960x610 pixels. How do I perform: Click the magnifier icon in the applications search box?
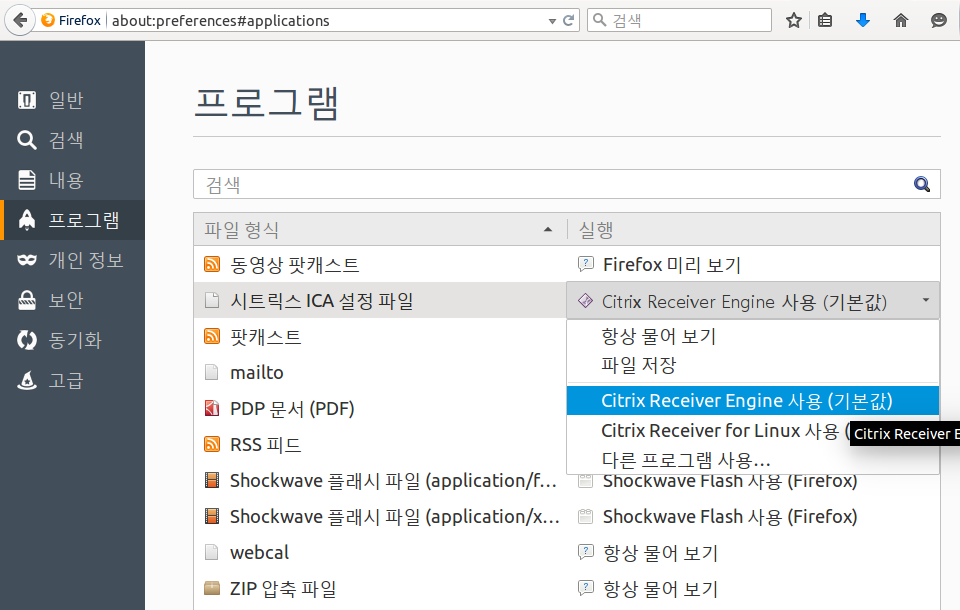(x=921, y=184)
